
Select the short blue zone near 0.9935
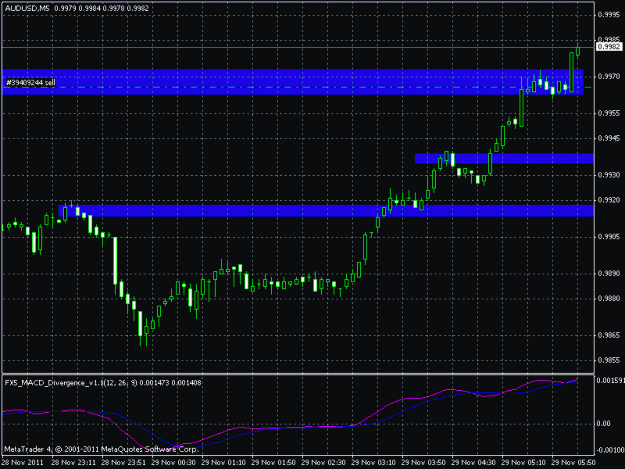[504, 158]
